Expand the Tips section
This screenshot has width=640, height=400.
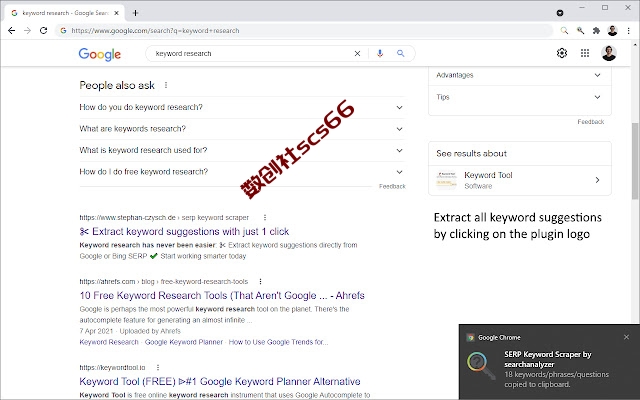coord(520,97)
